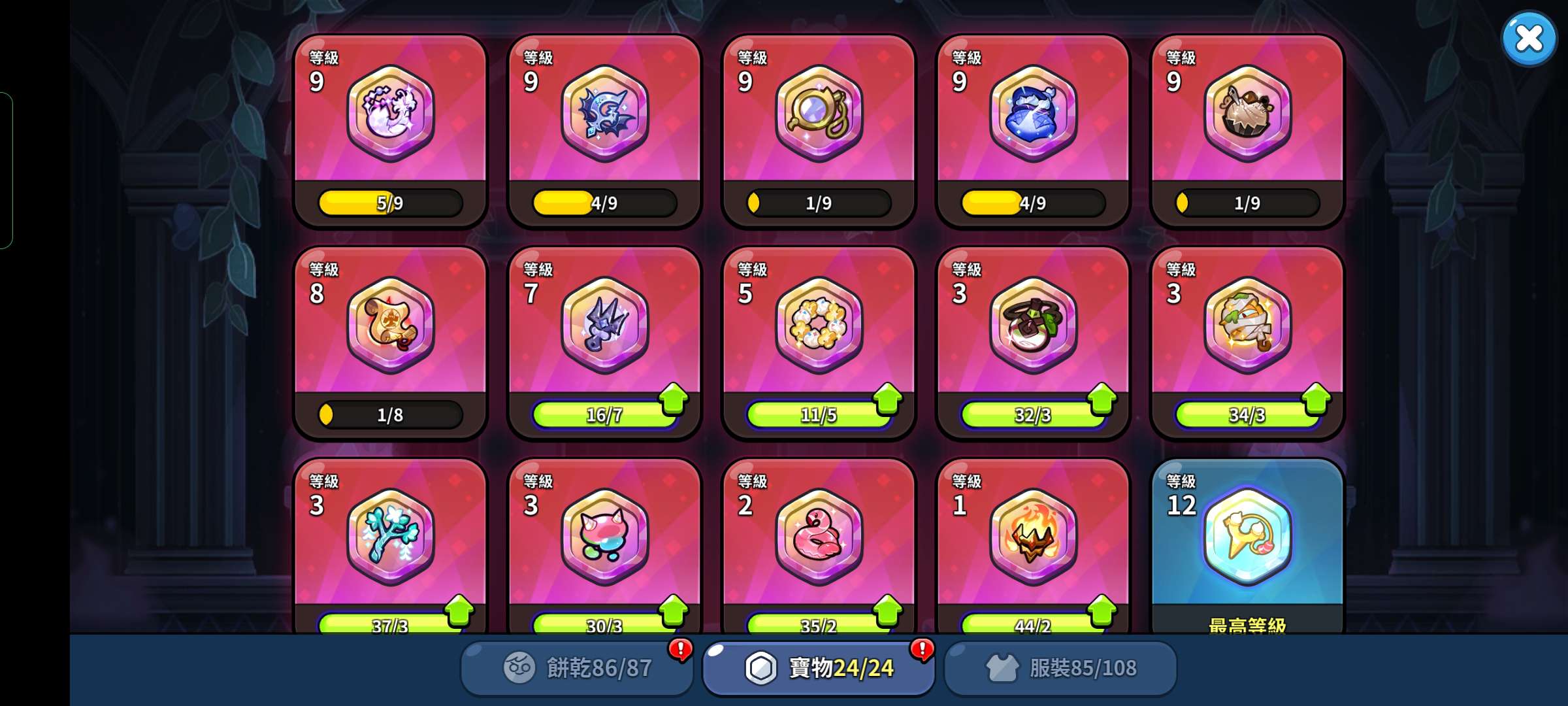Screen dimensions: 1568x706
Task: Click the 5/9 progress bar
Action: pos(390,203)
